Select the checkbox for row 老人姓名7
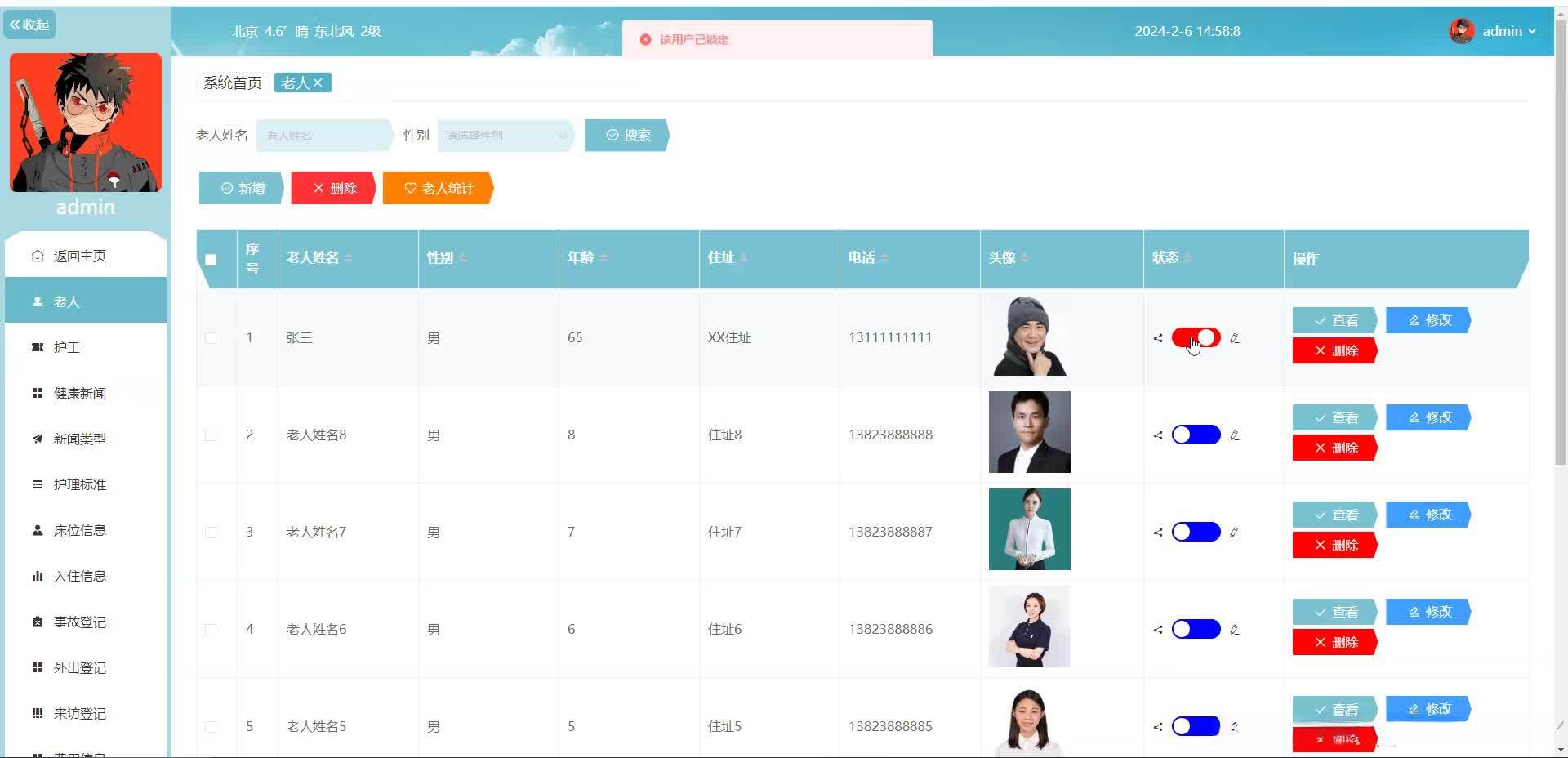The image size is (1568, 758). [x=211, y=532]
